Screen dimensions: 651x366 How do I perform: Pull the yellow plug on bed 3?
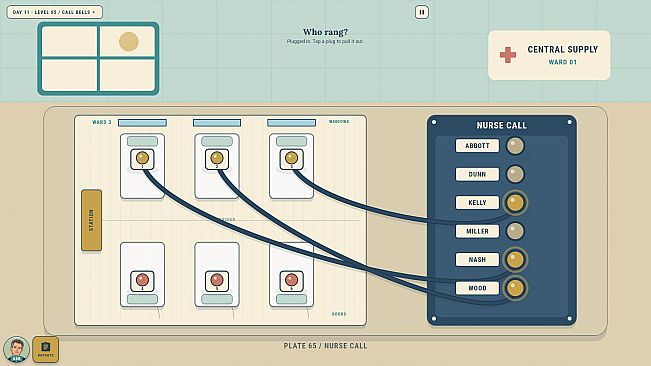point(291,159)
